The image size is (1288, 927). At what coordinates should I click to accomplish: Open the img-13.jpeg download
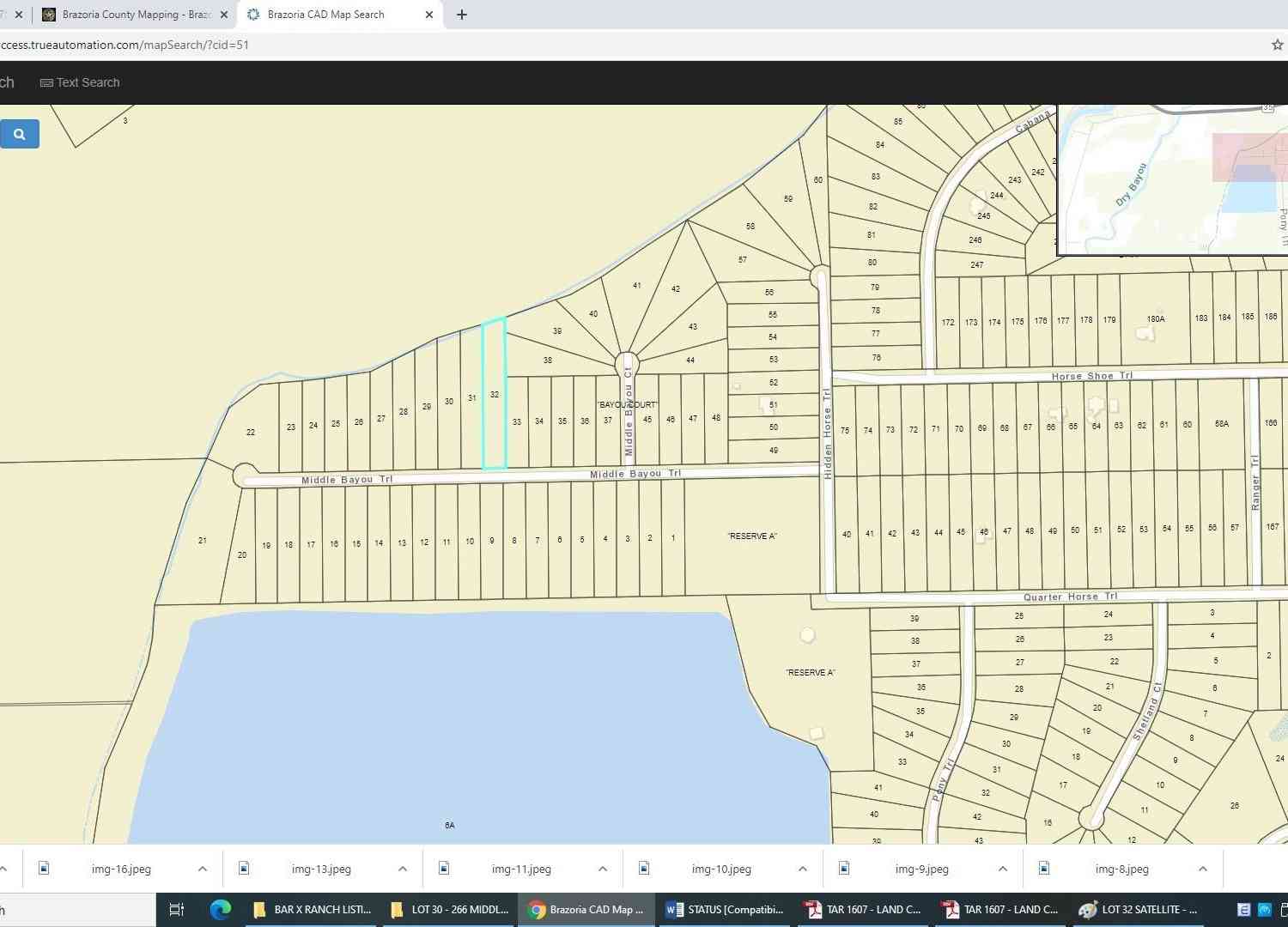[x=321, y=869]
